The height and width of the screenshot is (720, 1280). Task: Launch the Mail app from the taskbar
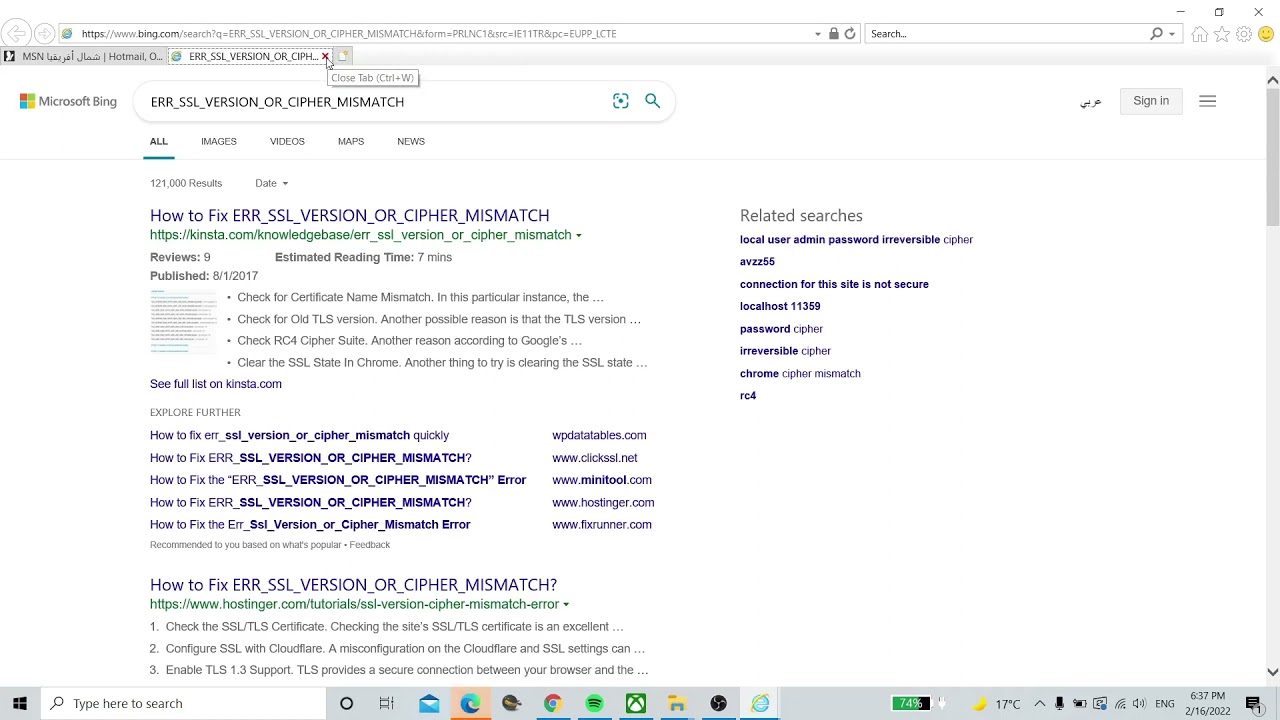429,703
